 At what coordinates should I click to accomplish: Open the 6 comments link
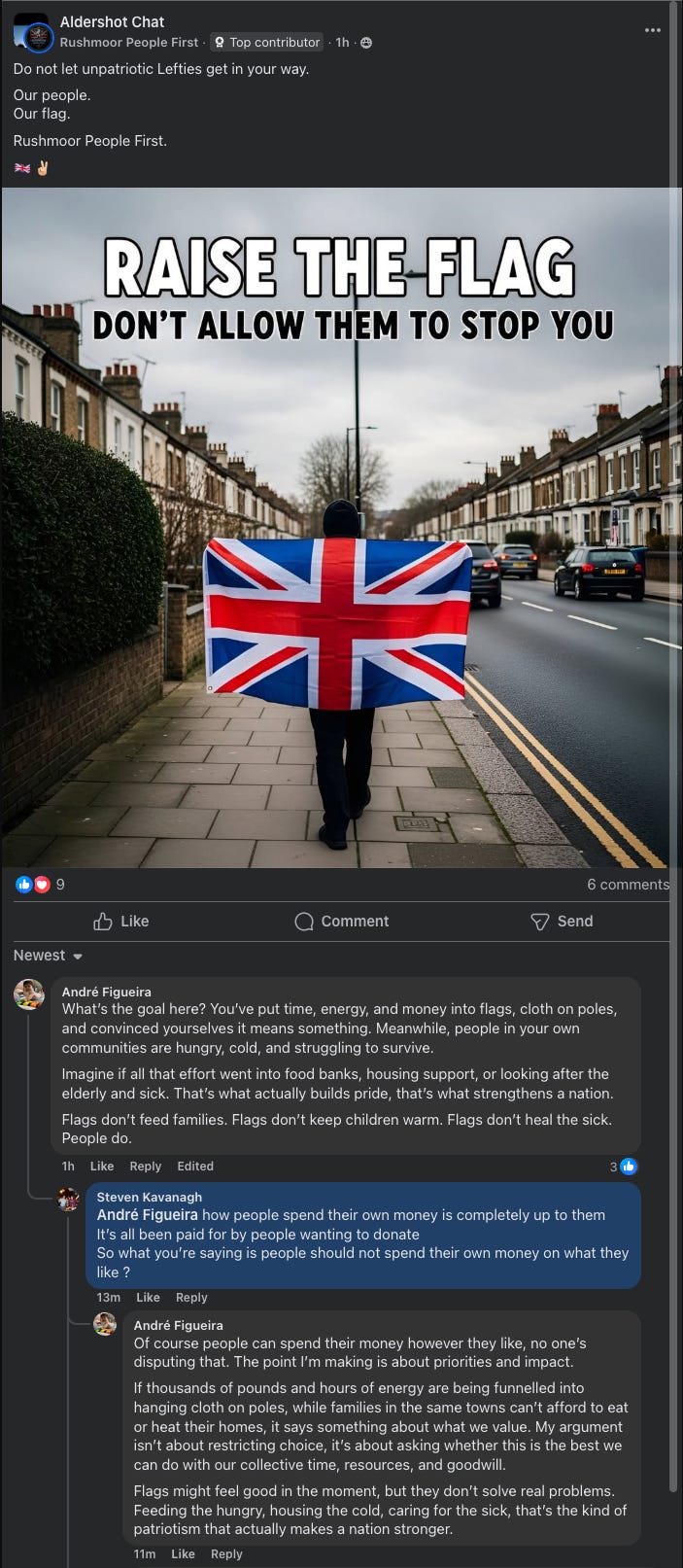628,885
